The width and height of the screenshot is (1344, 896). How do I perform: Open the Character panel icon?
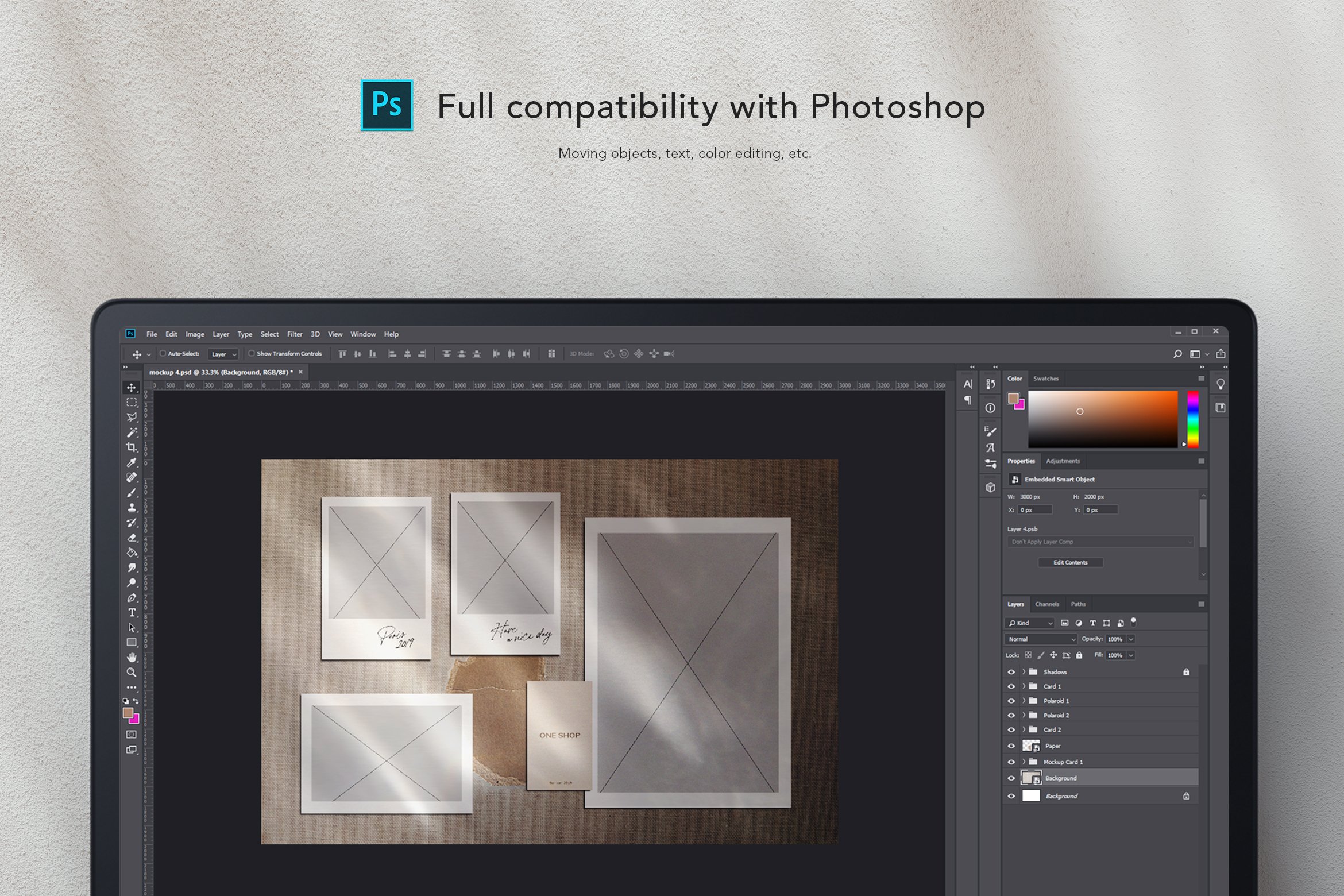point(968,384)
